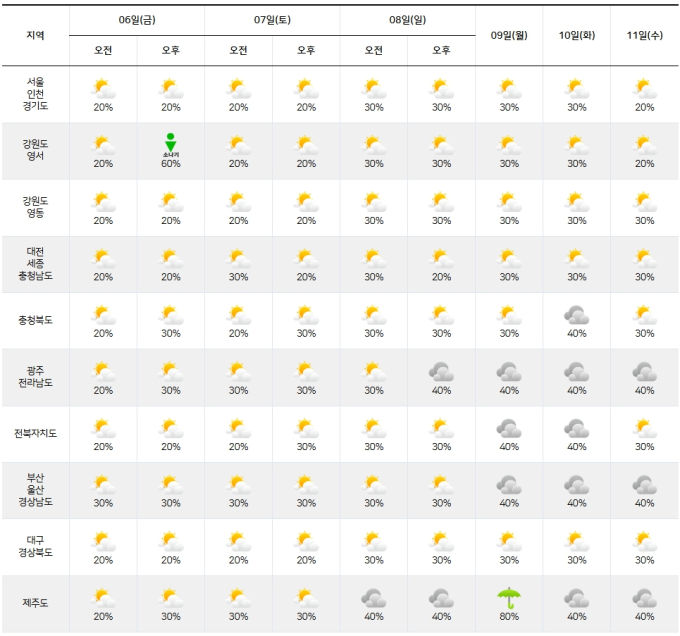Click the partly cloudy icon for 대구 경상북도 on 09일(월)
This screenshot has height=636, width=680.
pyautogui.click(x=509, y=542)
